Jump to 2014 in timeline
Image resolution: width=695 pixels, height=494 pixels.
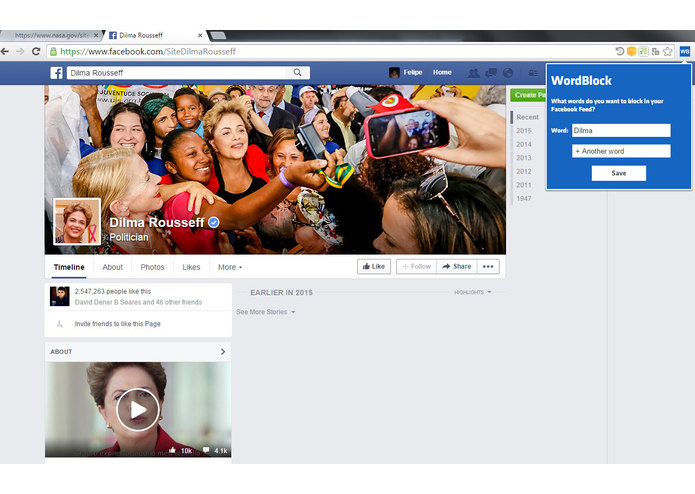click(523, 144)
